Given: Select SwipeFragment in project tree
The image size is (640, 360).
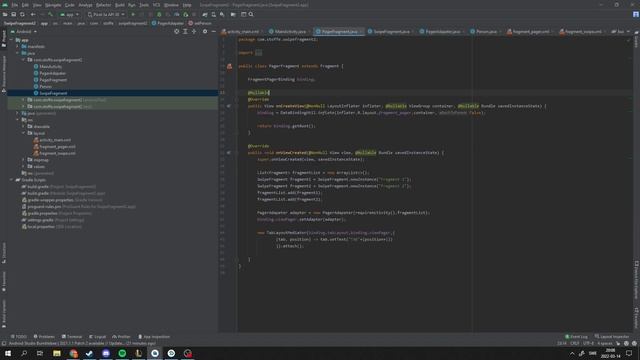Looking at the screenshot, I should coord(53,93).
